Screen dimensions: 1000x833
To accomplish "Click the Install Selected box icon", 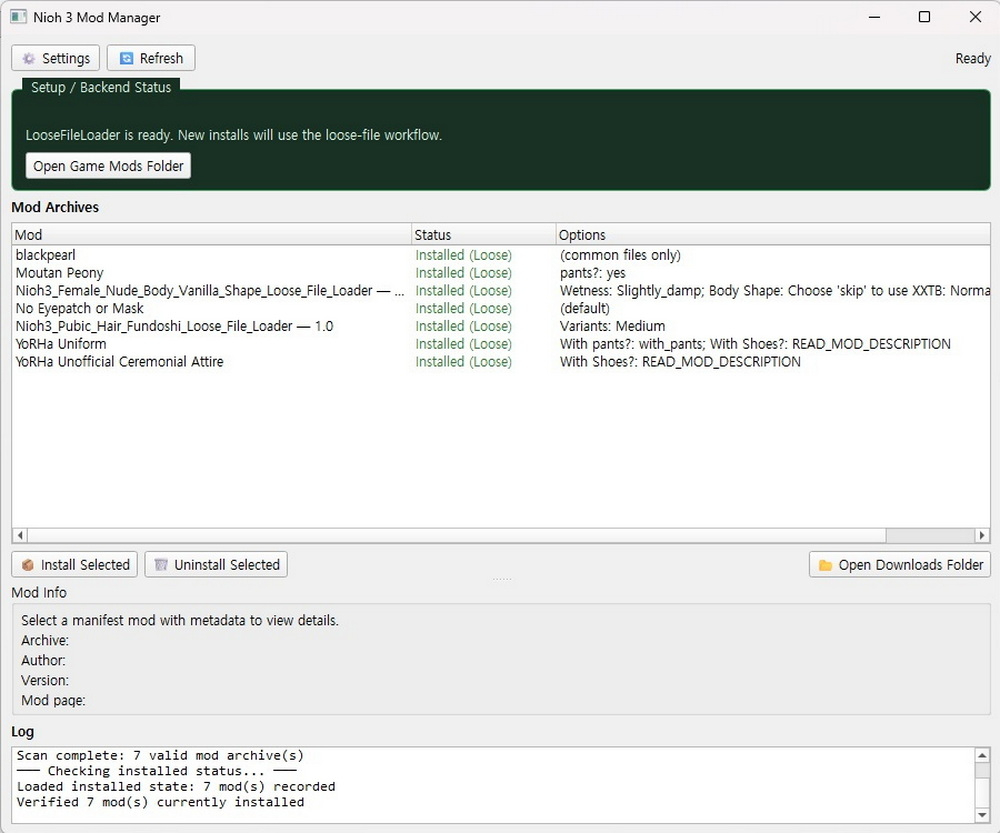I will point(27,565).
